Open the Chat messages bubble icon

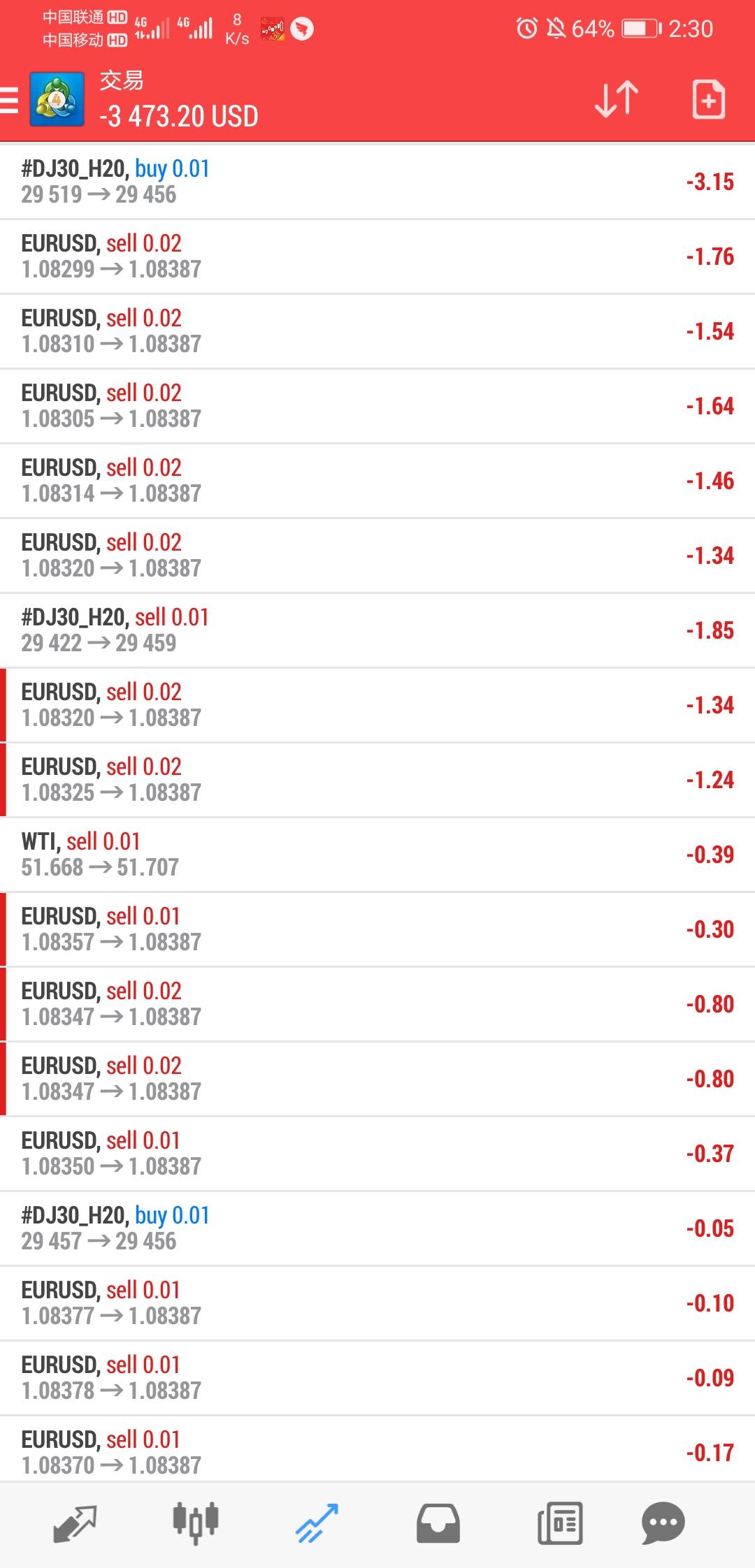coord(663,1523)
